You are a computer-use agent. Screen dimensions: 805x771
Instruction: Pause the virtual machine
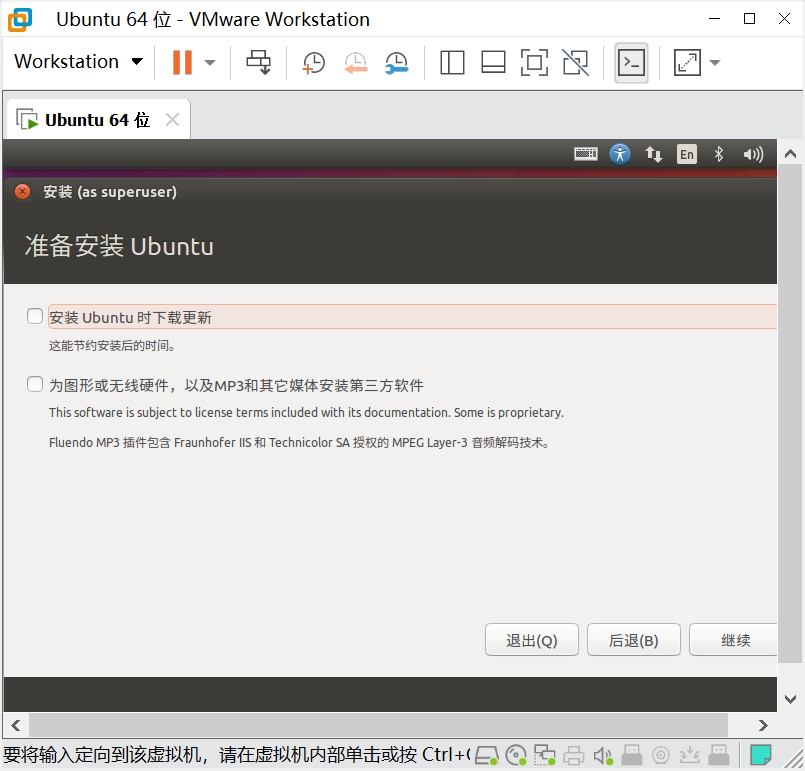click(x=182, y=62)
